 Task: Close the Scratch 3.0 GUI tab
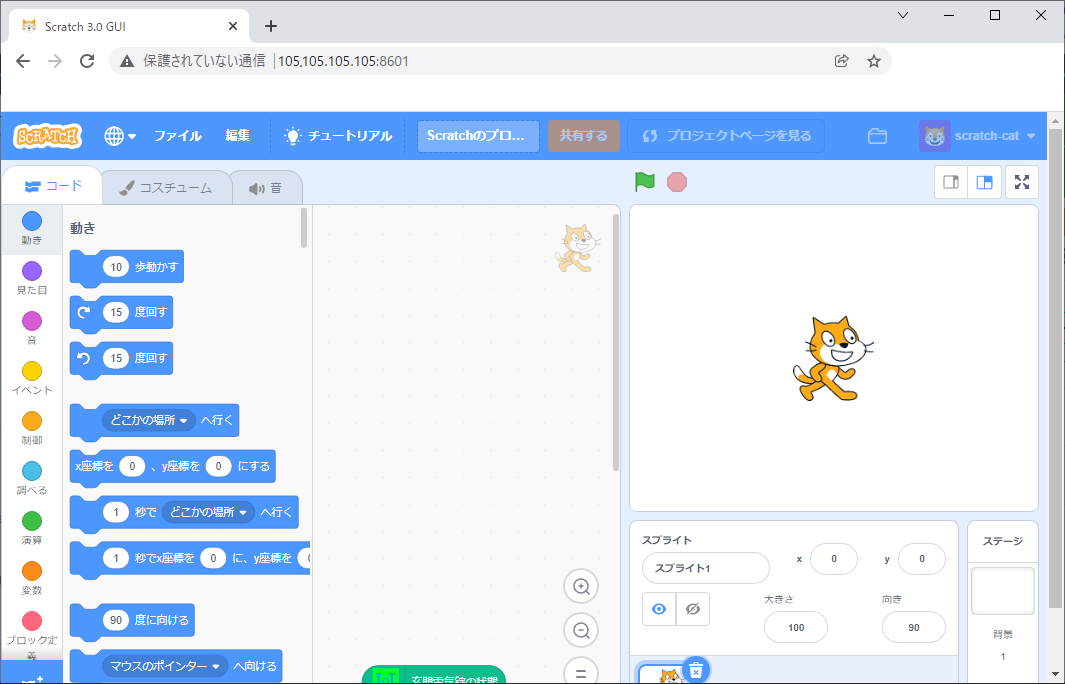click(232, 26)
